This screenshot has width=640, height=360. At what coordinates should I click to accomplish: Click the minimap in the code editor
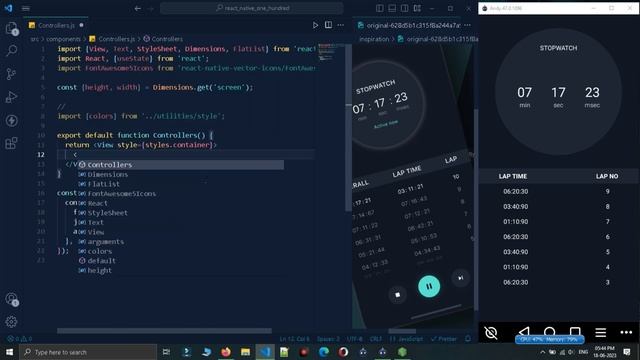(330, 52)
